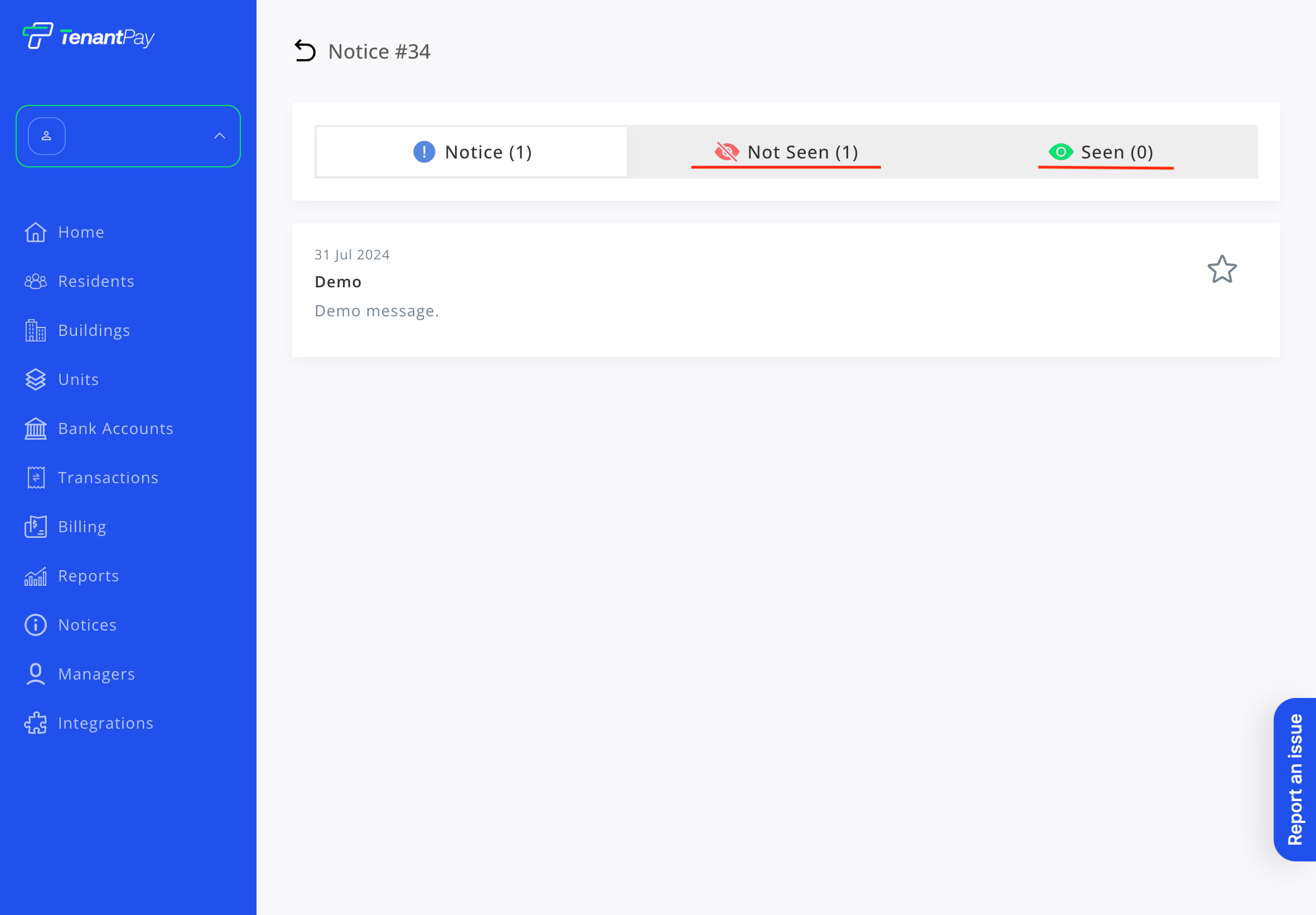The height and width of the screenshot is (915, 1316).
Task: Open Notices from the sidebar
Action: pyautogui.click(x=87, y=625)
